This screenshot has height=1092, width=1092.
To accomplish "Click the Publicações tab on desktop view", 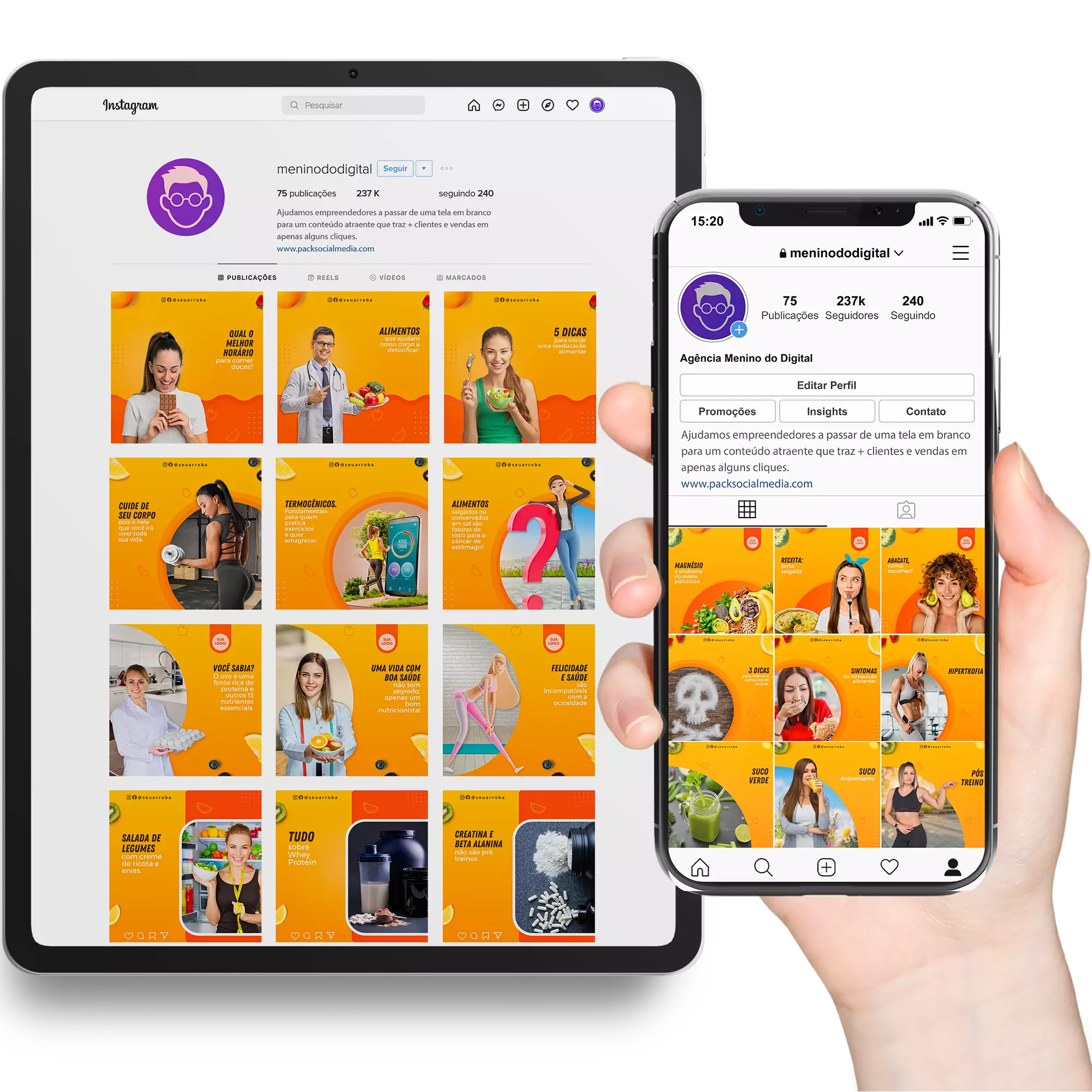I will click(248, 276).
